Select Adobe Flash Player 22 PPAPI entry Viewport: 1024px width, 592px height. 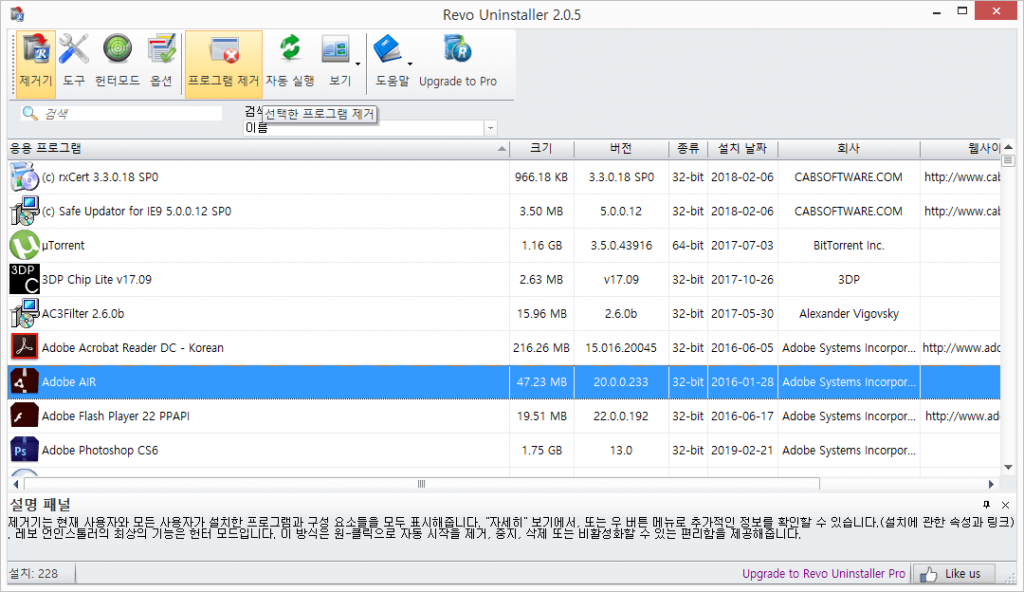tap(116, 416)
